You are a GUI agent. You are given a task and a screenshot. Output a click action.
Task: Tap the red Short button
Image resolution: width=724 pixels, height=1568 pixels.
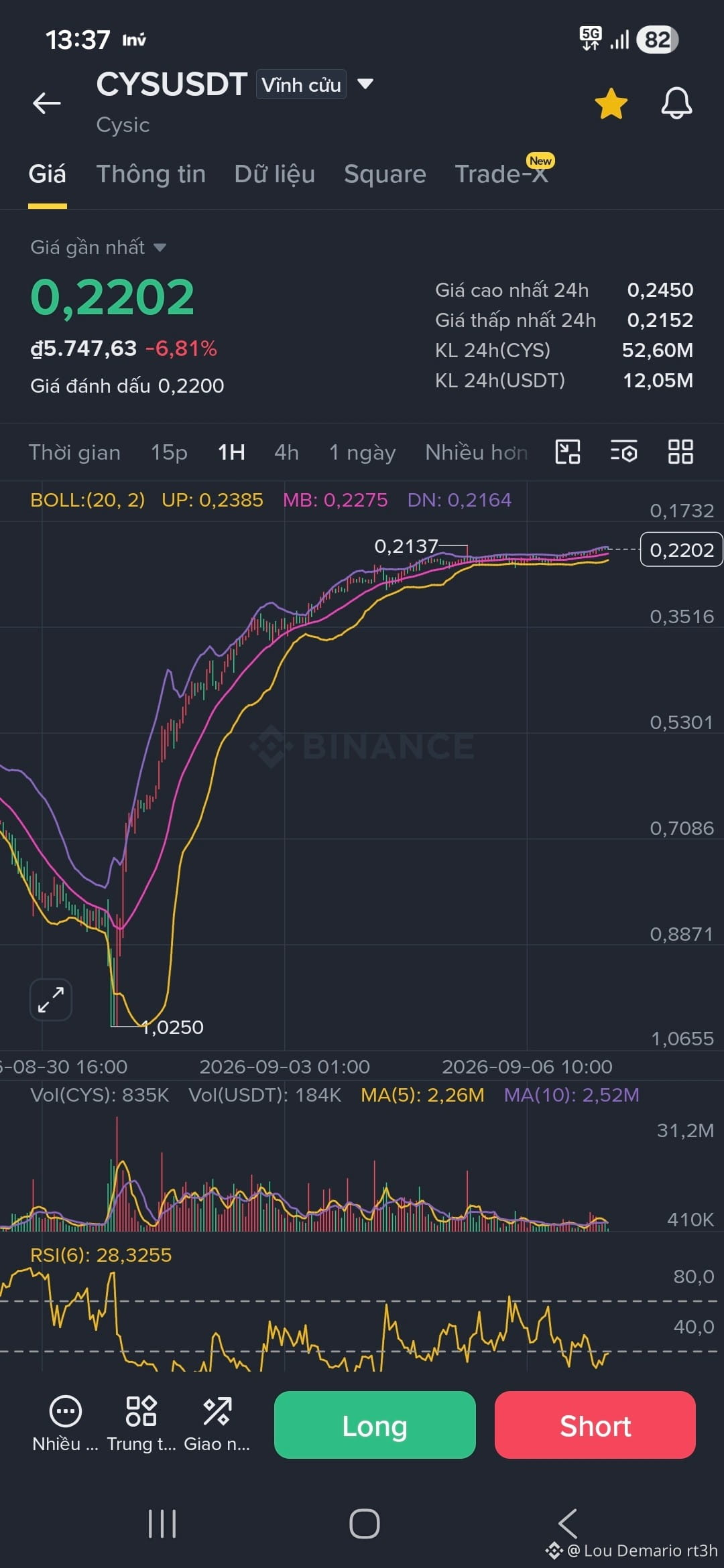click(x=595, y=1425)
